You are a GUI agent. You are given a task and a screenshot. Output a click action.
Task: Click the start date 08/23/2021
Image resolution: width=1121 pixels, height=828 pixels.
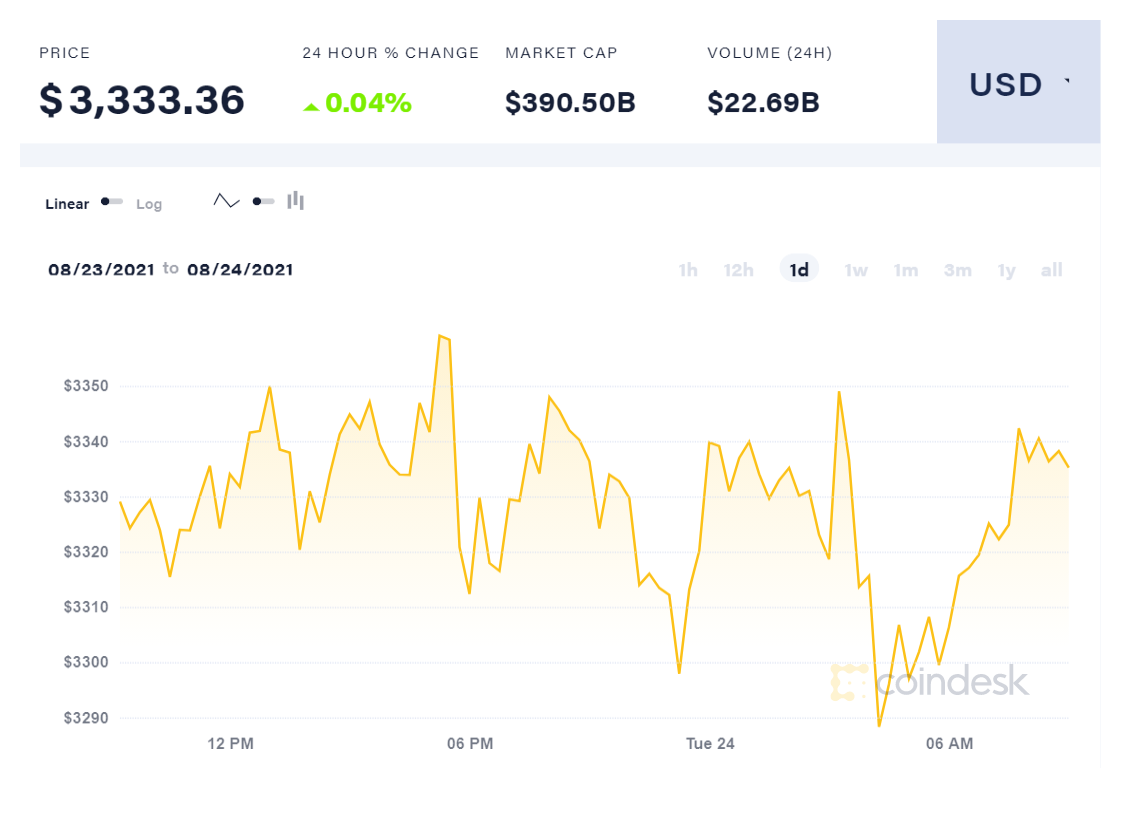tap(101, 269)
